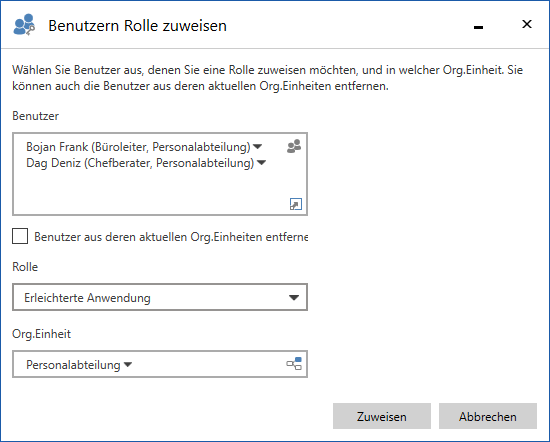Select the Bojan Frank user entry
Viewport: 550px width, 442px height.
(138, 147)
